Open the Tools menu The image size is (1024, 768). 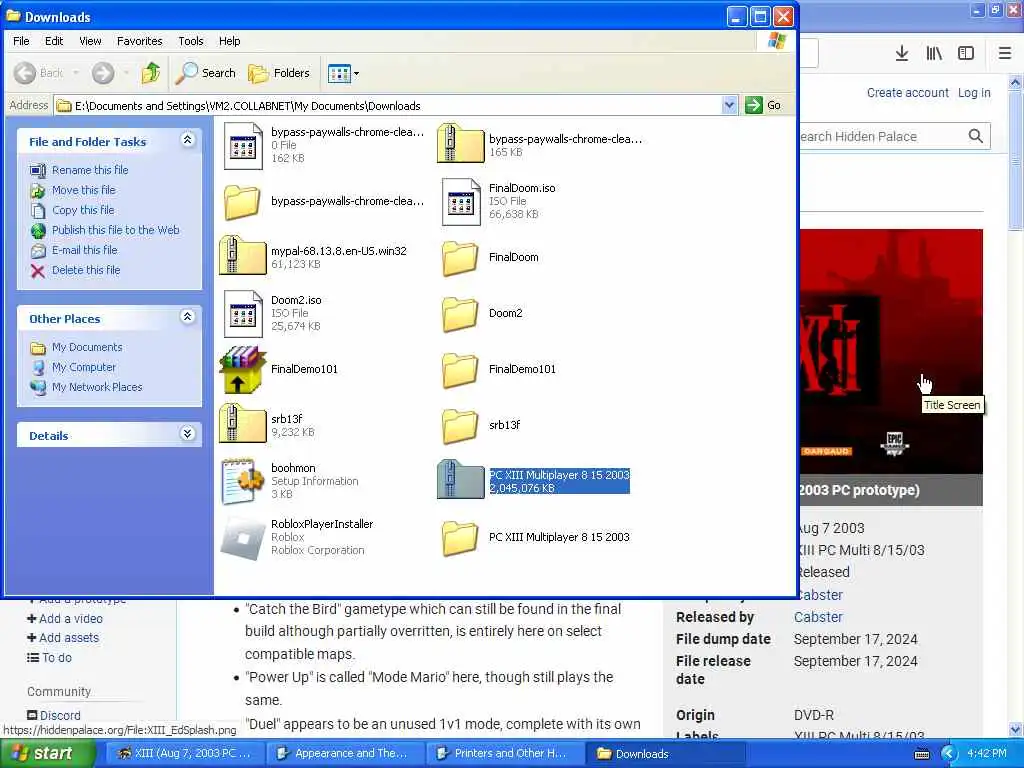point(191,40)
